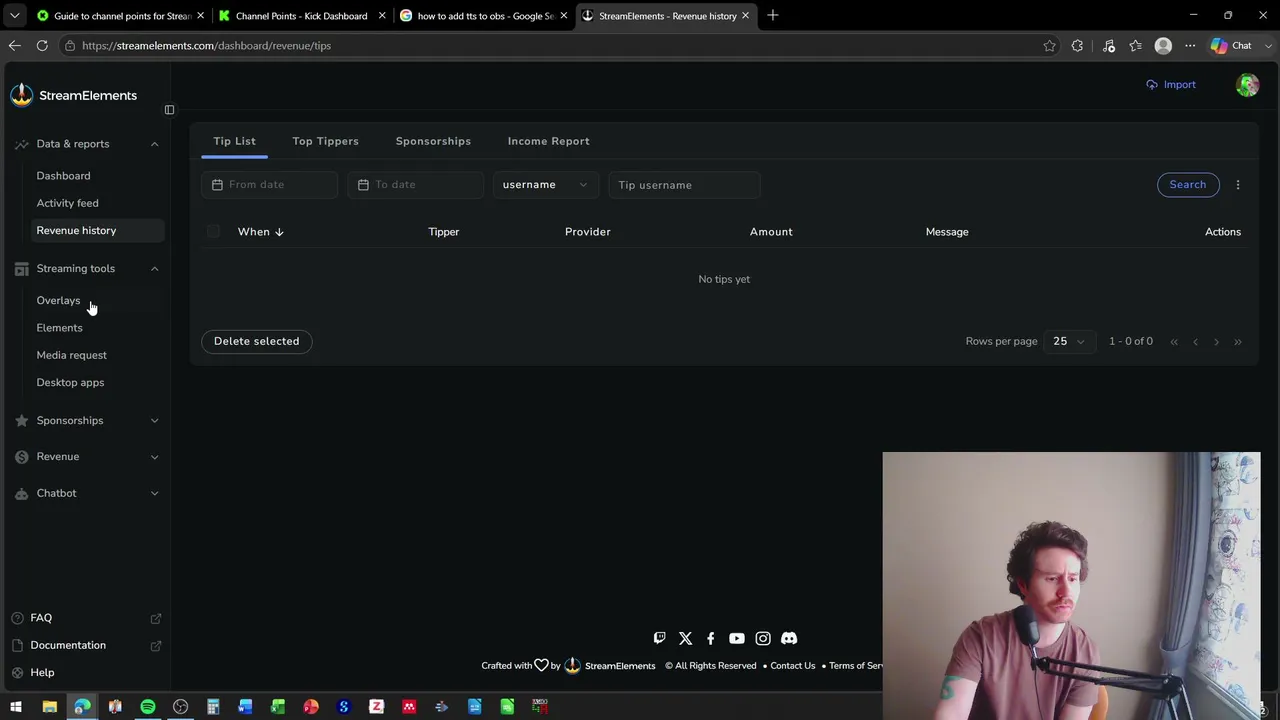Click the Search button

tap(1188, 185)
